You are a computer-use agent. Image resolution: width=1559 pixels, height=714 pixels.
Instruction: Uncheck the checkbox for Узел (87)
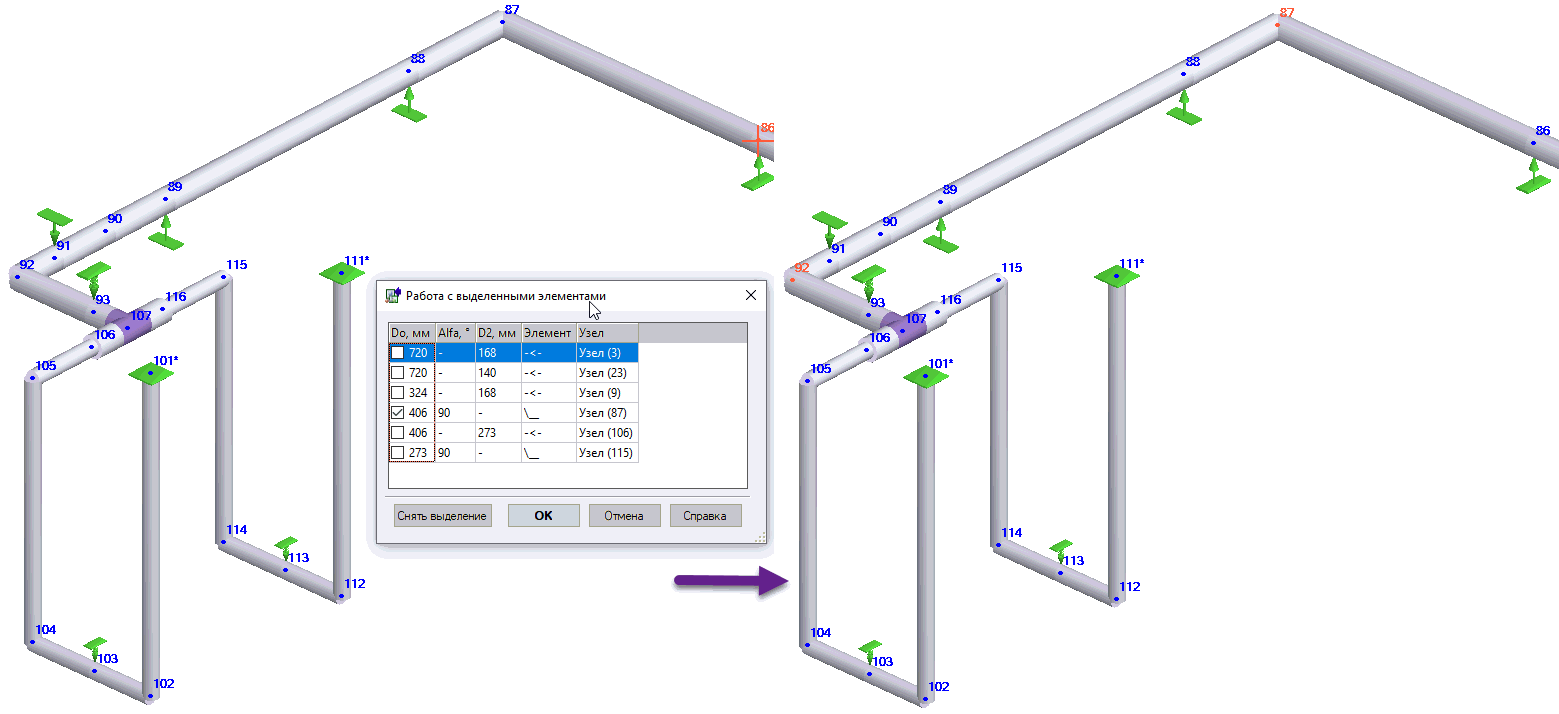pyautogui.click(x=398, y=412)
